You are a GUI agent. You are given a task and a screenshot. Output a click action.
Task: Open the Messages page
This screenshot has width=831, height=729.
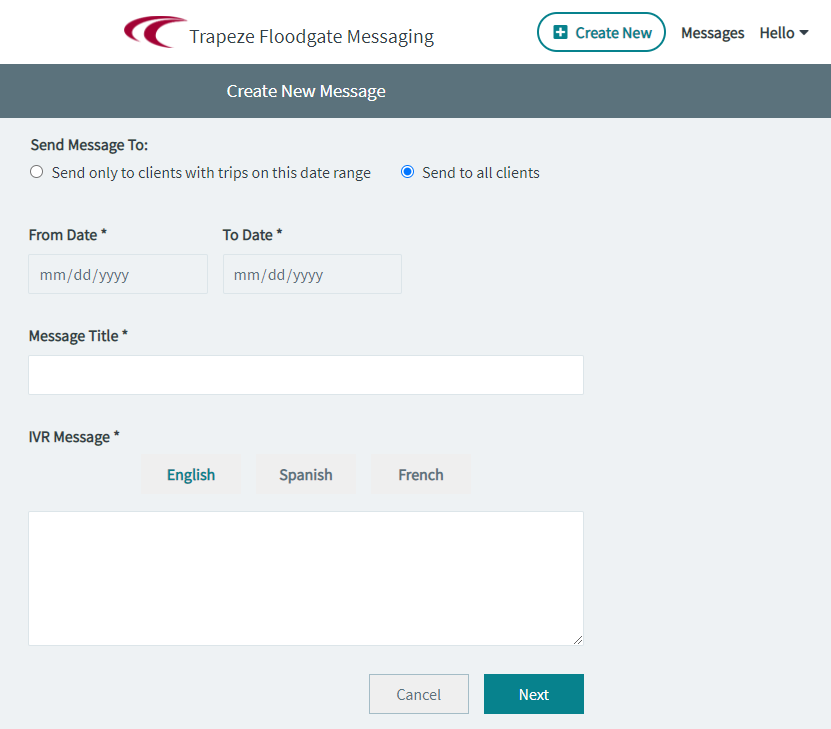[x=712, y=32]
